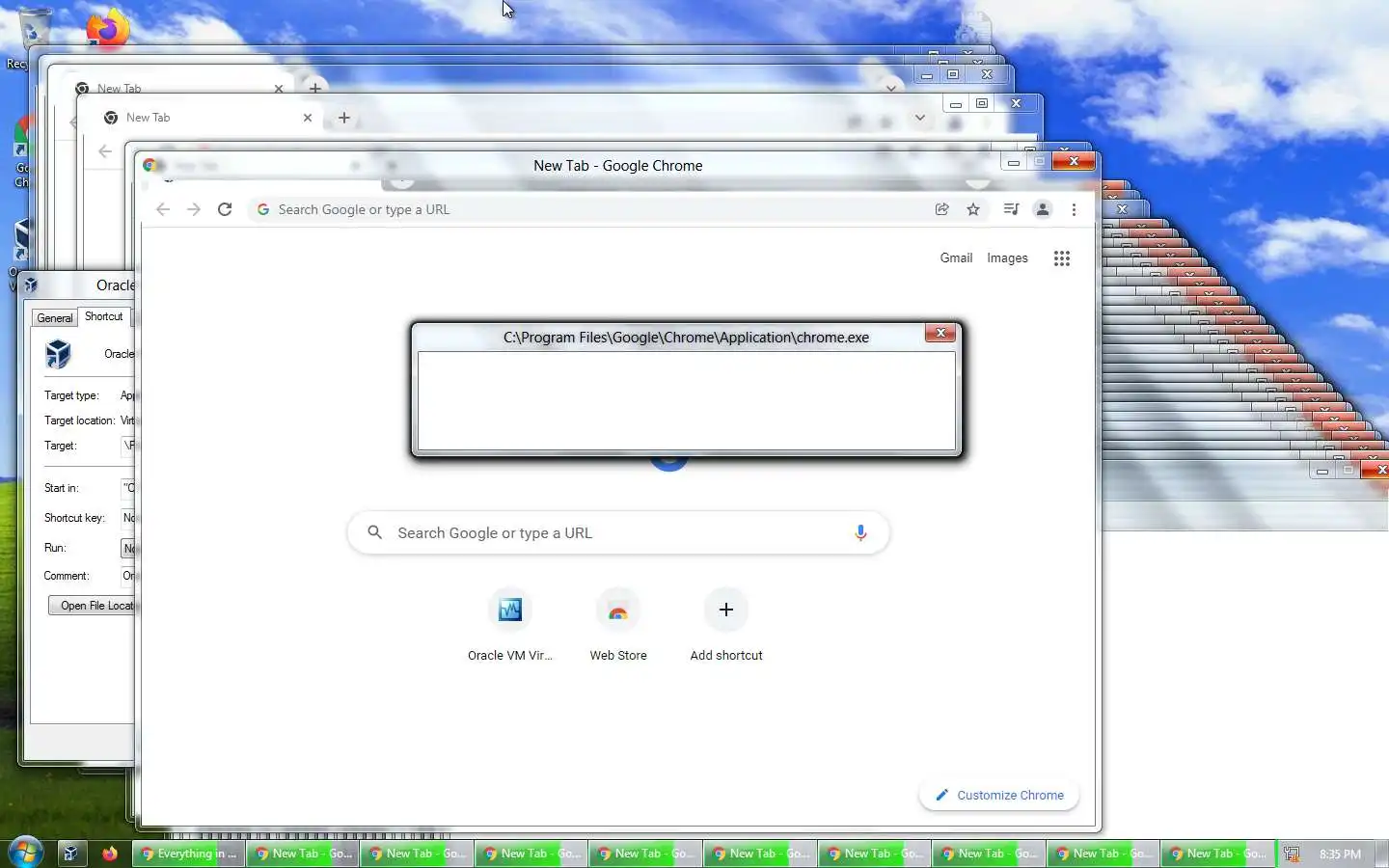Click the Target field in Oracle properties
Viewport: 1389px width, 868px height.
click(127, 446)
